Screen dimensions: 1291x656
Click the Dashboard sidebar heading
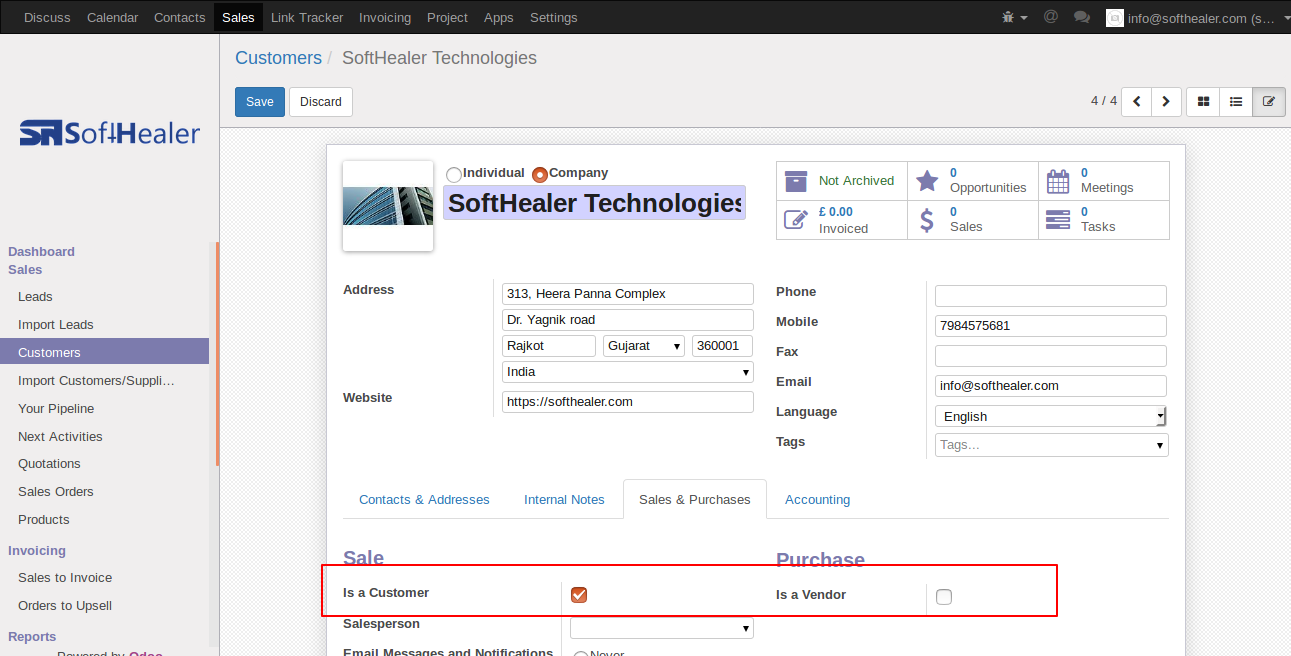[x=41, y=252]
